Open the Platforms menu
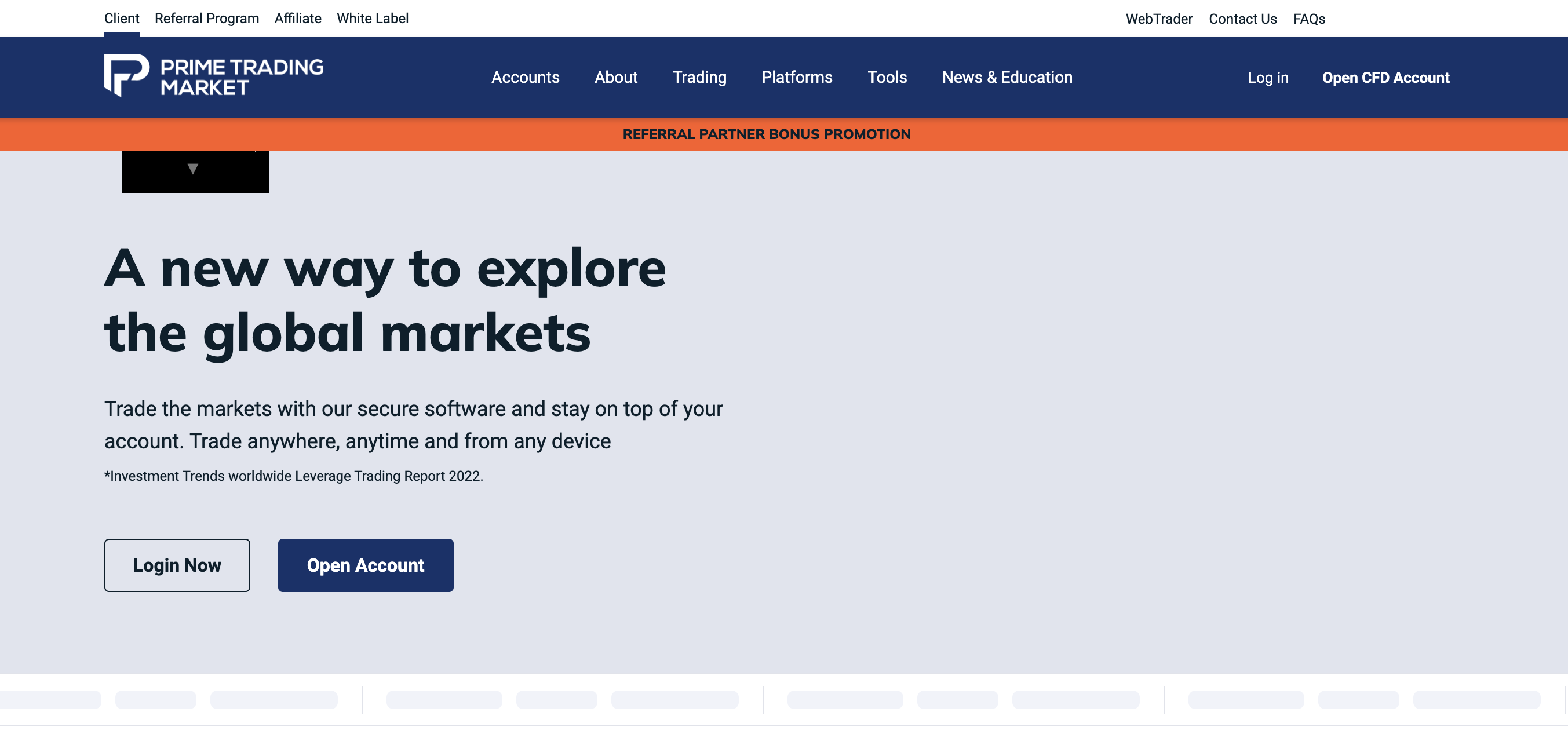The image size is (1568, 745). point(797,77)
